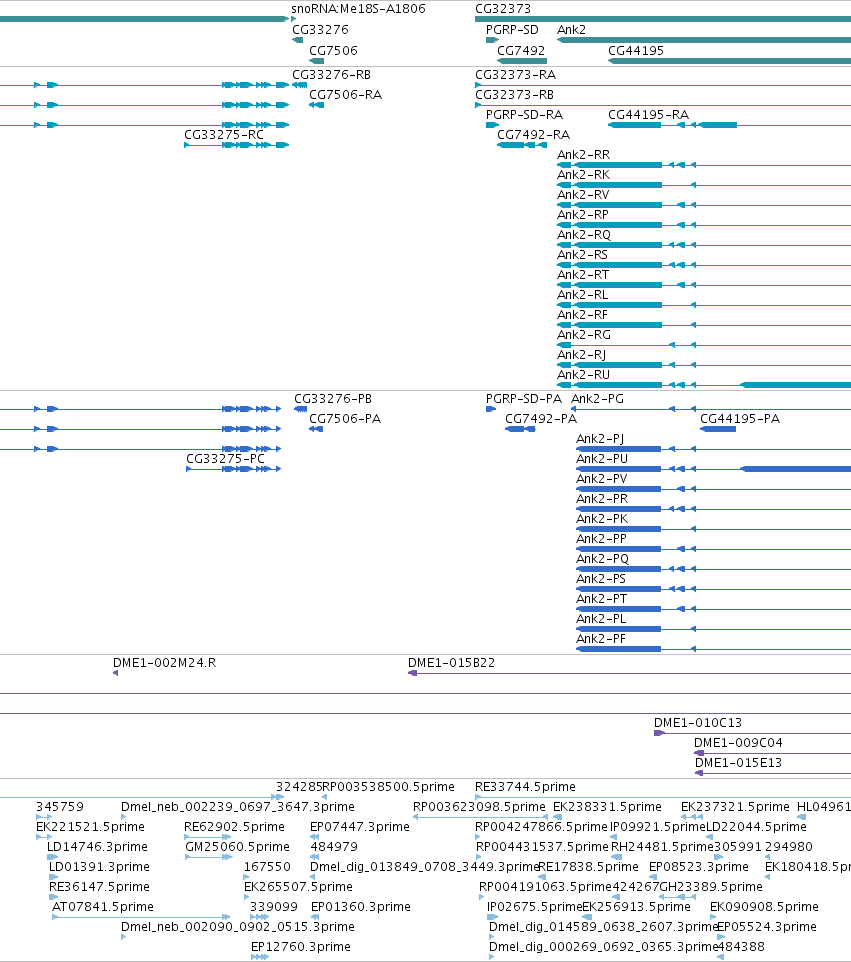851x962 pixels.
Task: Select the Dmel_dig_014589_0638_2607.3prime EST label
Action: (603, 926)
